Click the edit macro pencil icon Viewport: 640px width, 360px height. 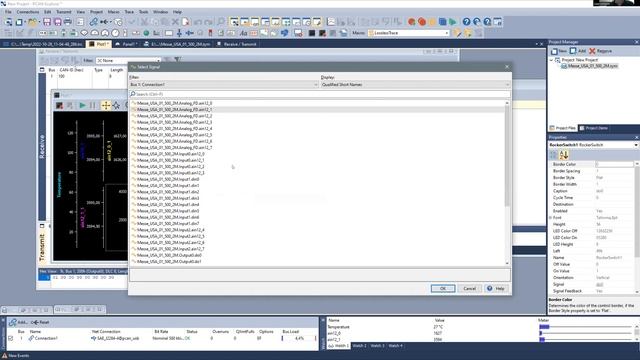pyautogui.click(x=457, y=33)
